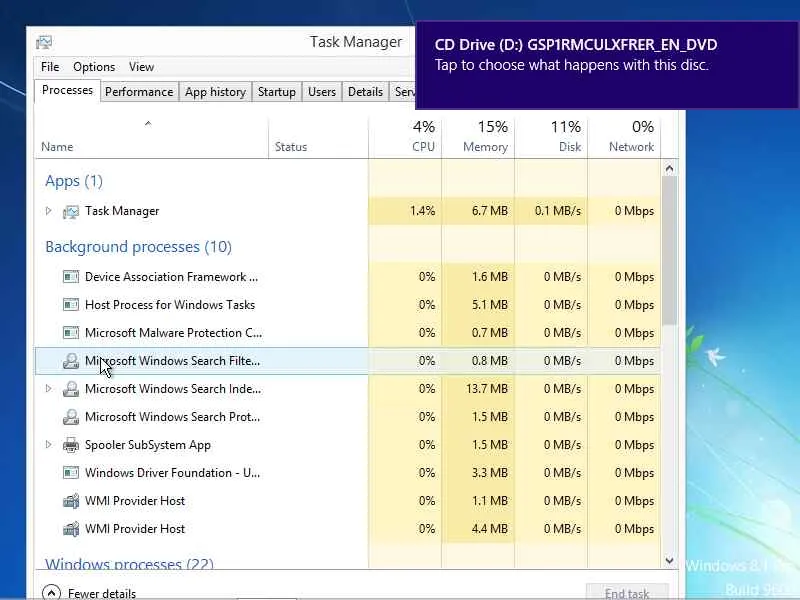
Task: Select the Background processes (10) header
Action: (139, 247)
